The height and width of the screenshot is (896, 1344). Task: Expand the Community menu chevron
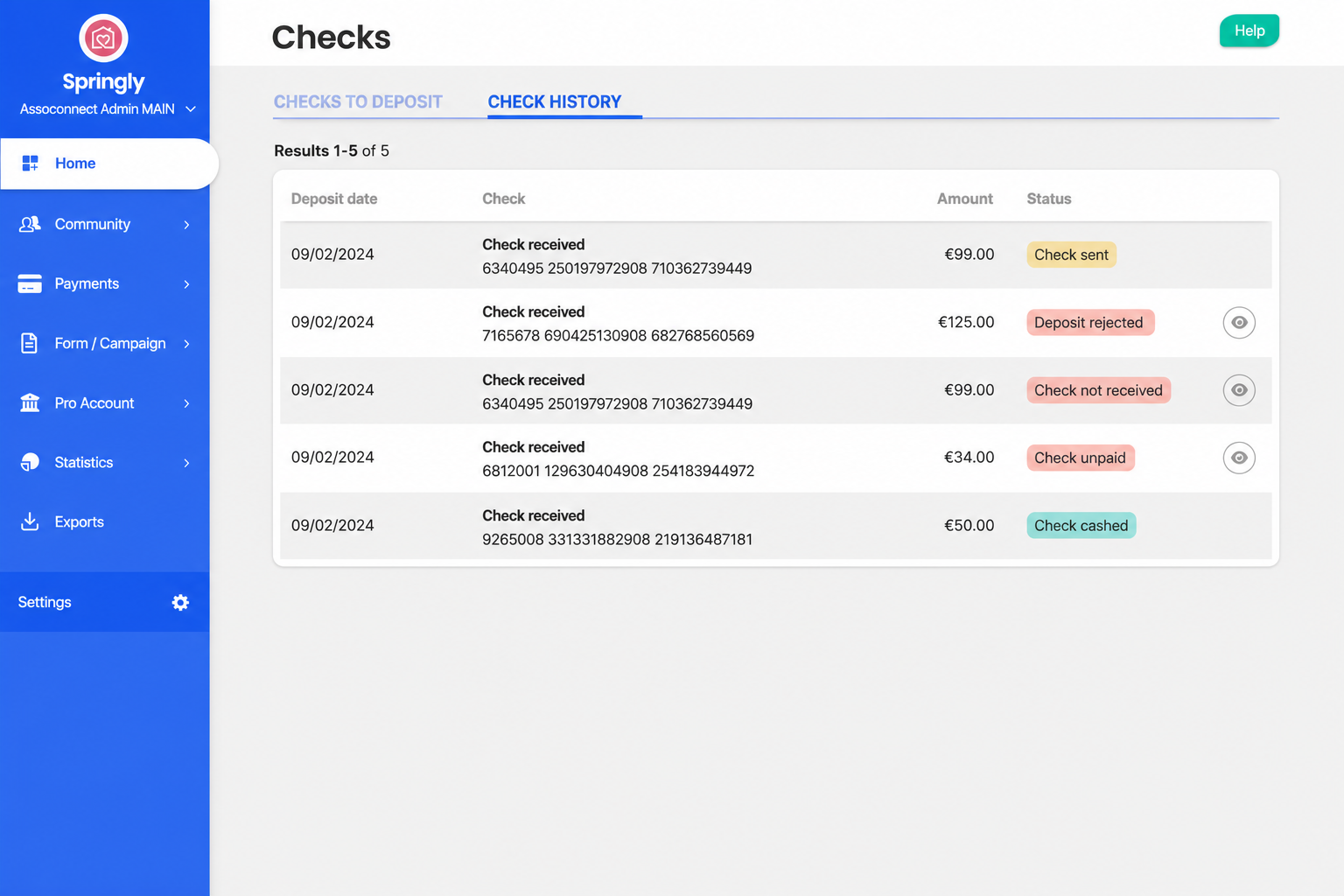(186, 225)
